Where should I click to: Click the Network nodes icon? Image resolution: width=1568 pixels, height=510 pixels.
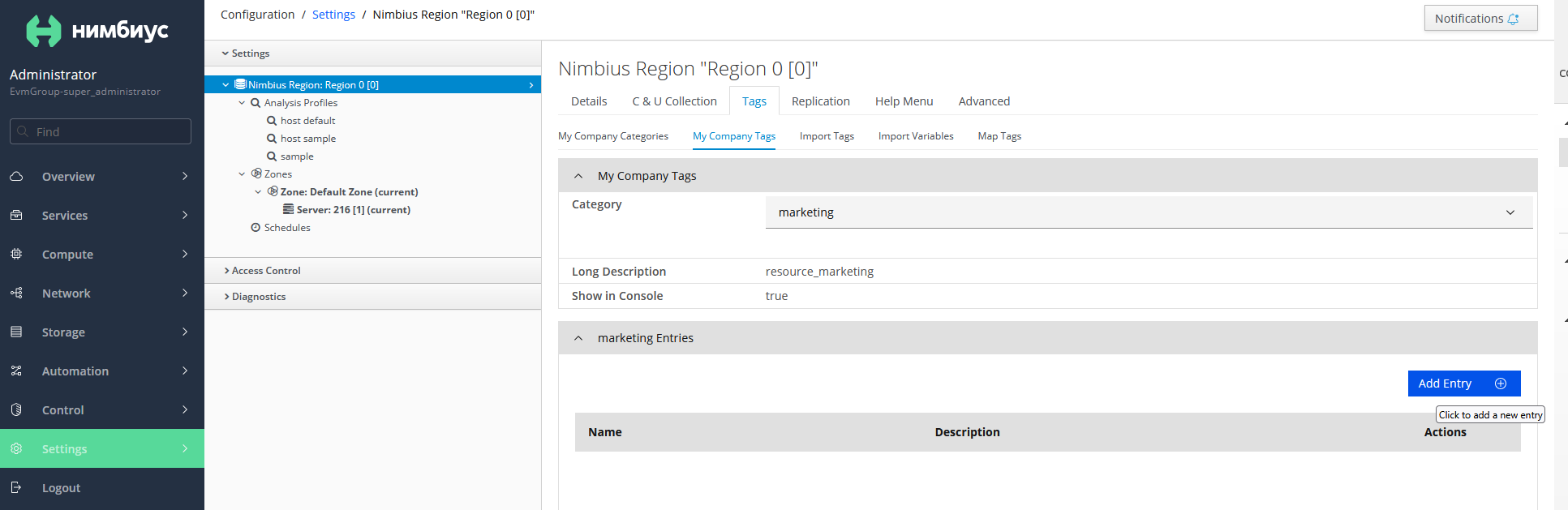click(16, 293)
